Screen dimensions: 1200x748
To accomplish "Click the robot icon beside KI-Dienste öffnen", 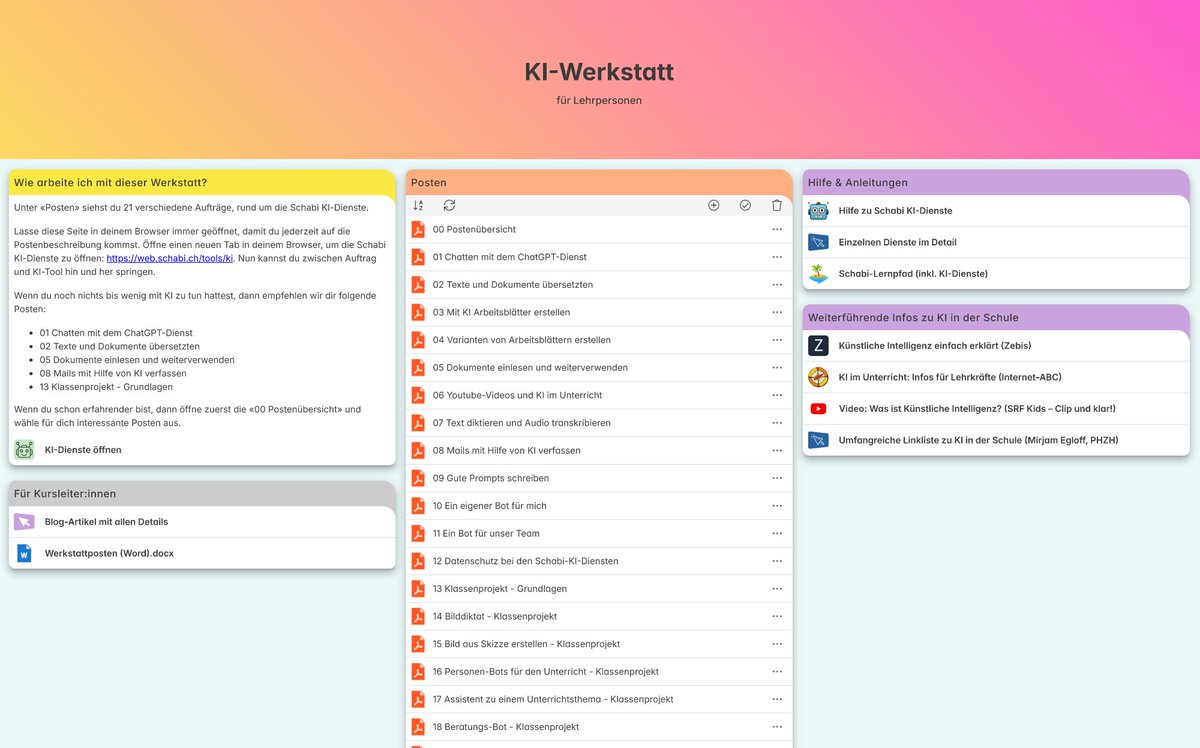I will point(24,450).
